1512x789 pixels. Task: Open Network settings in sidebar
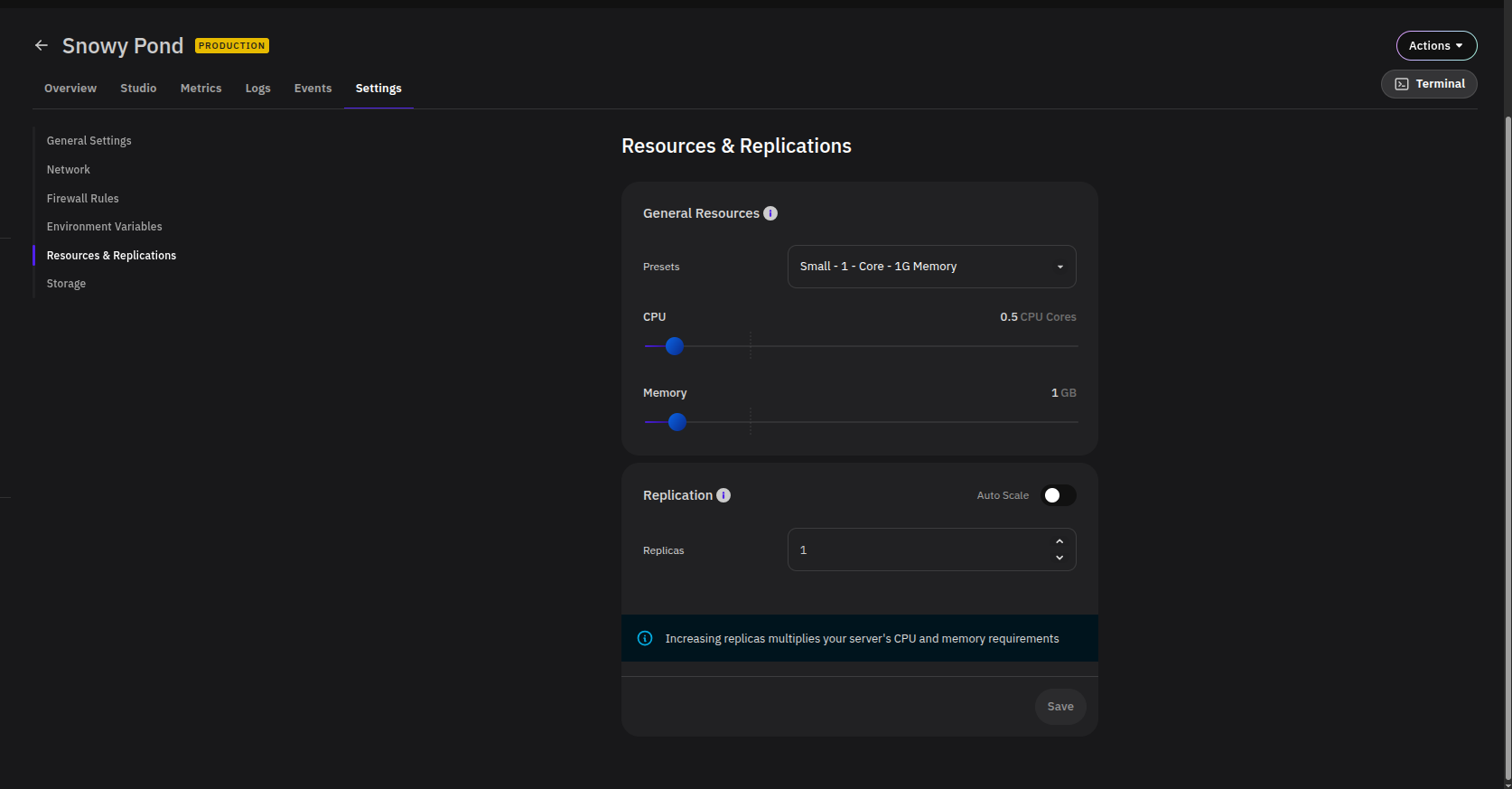(69, 170)
